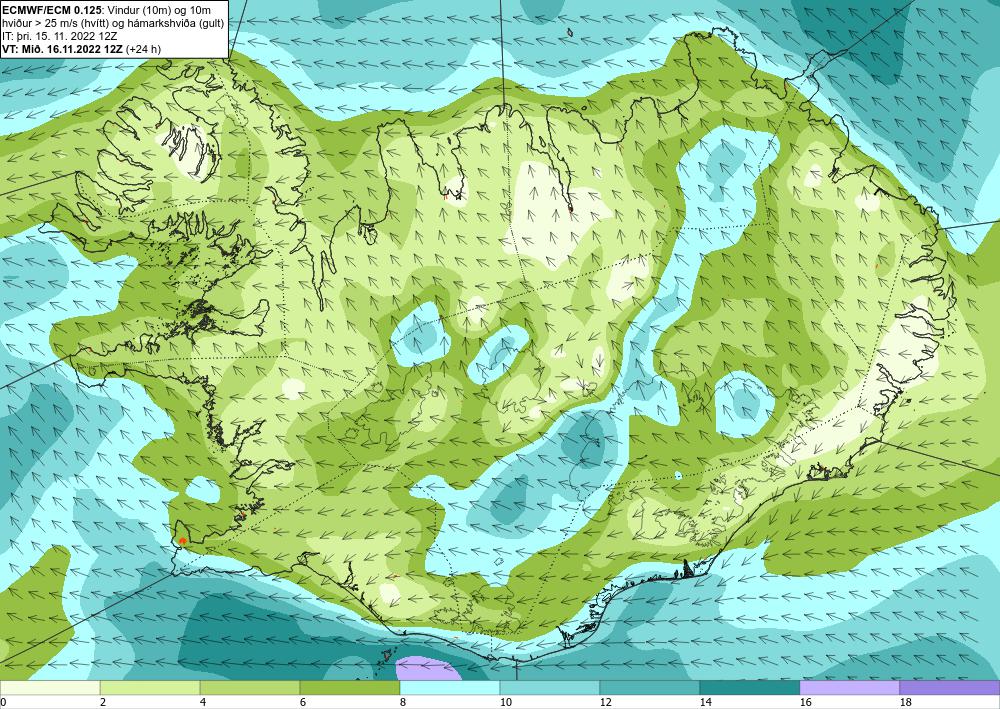The width and height of the screenshot is (1000, 709).
Task: Click the 10–12 m/s teal legend swatch
Action: (x=550, y=688)
